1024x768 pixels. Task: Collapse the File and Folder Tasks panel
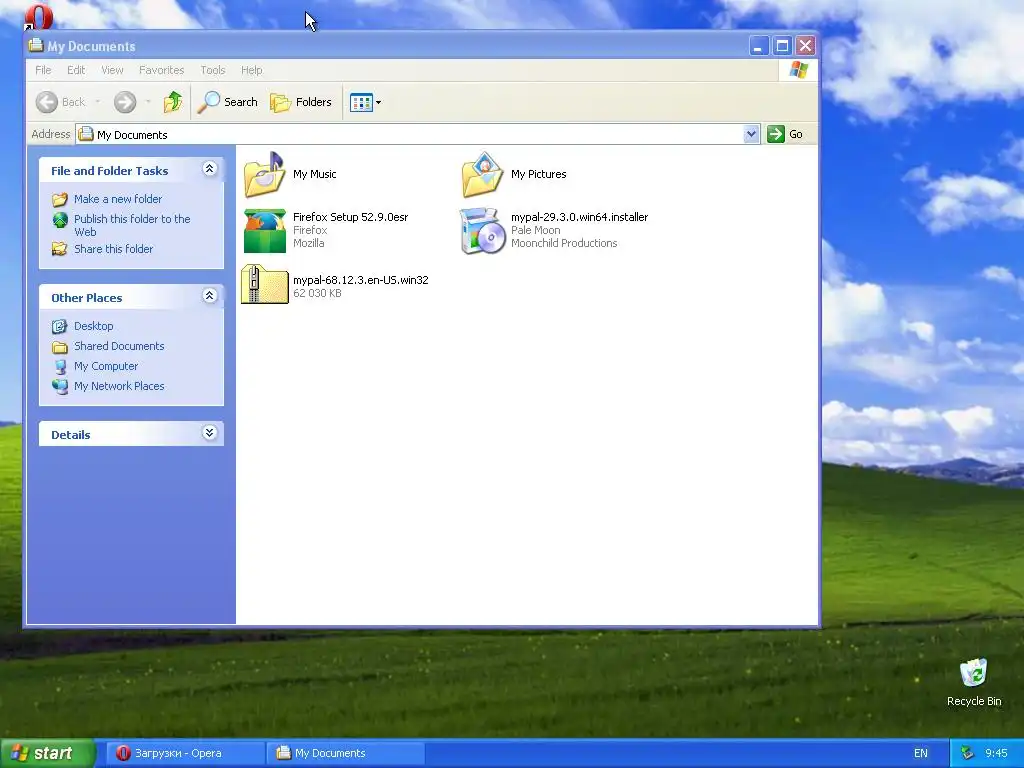point(210,169)
